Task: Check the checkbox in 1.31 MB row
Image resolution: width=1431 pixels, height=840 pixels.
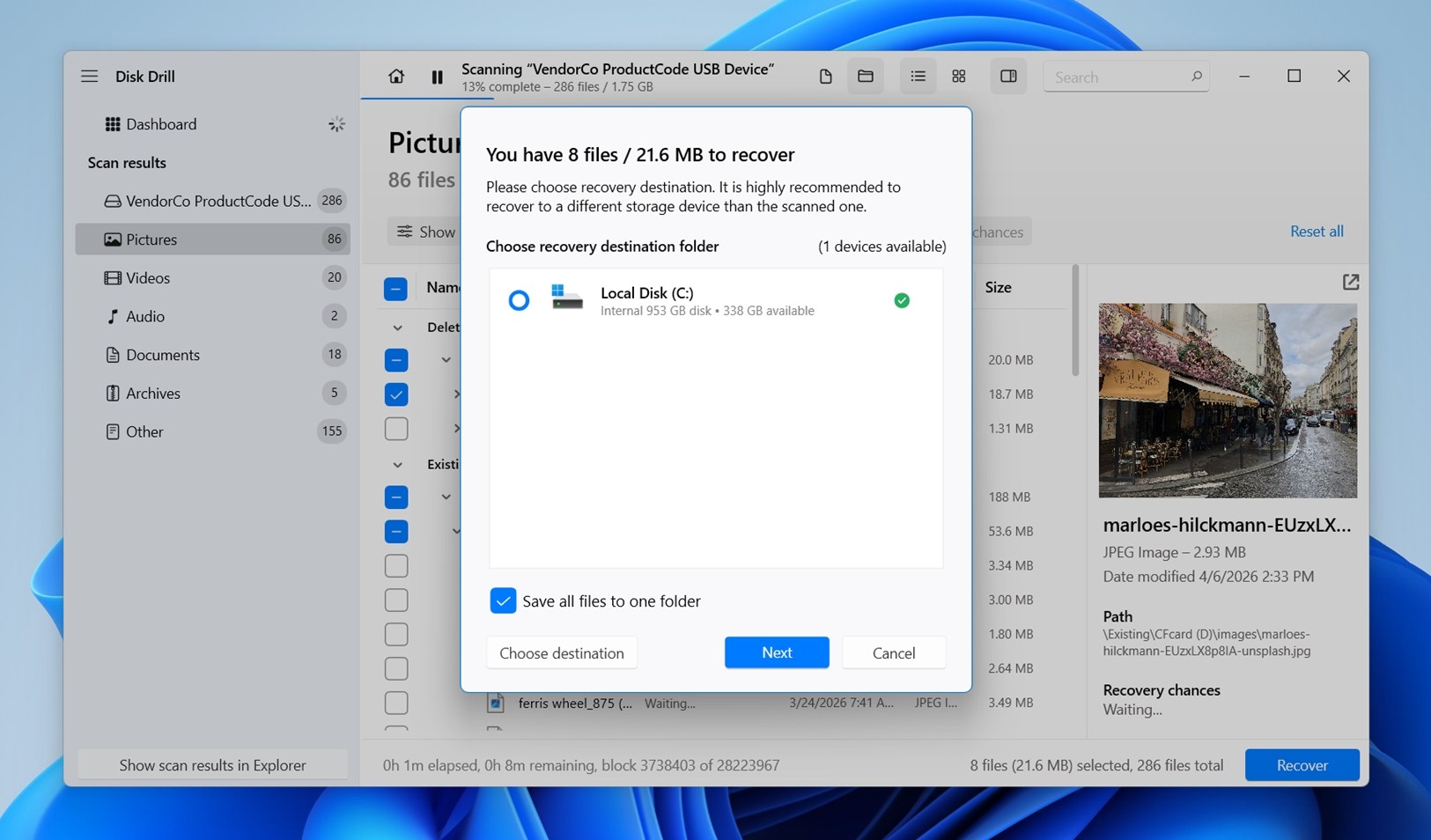Action: (x=396, y=429)
